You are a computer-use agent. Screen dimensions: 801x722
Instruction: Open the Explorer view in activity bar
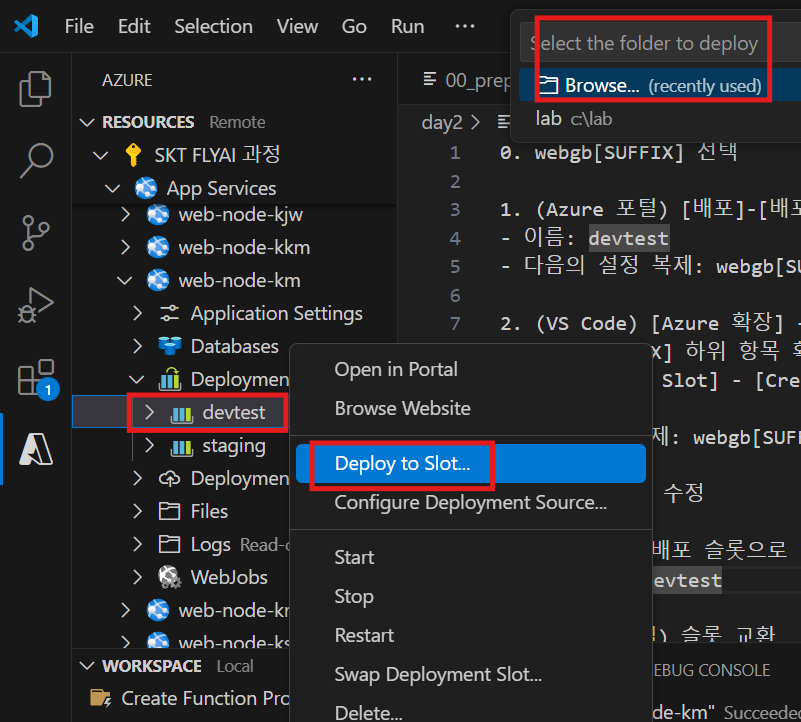point(35,89)
